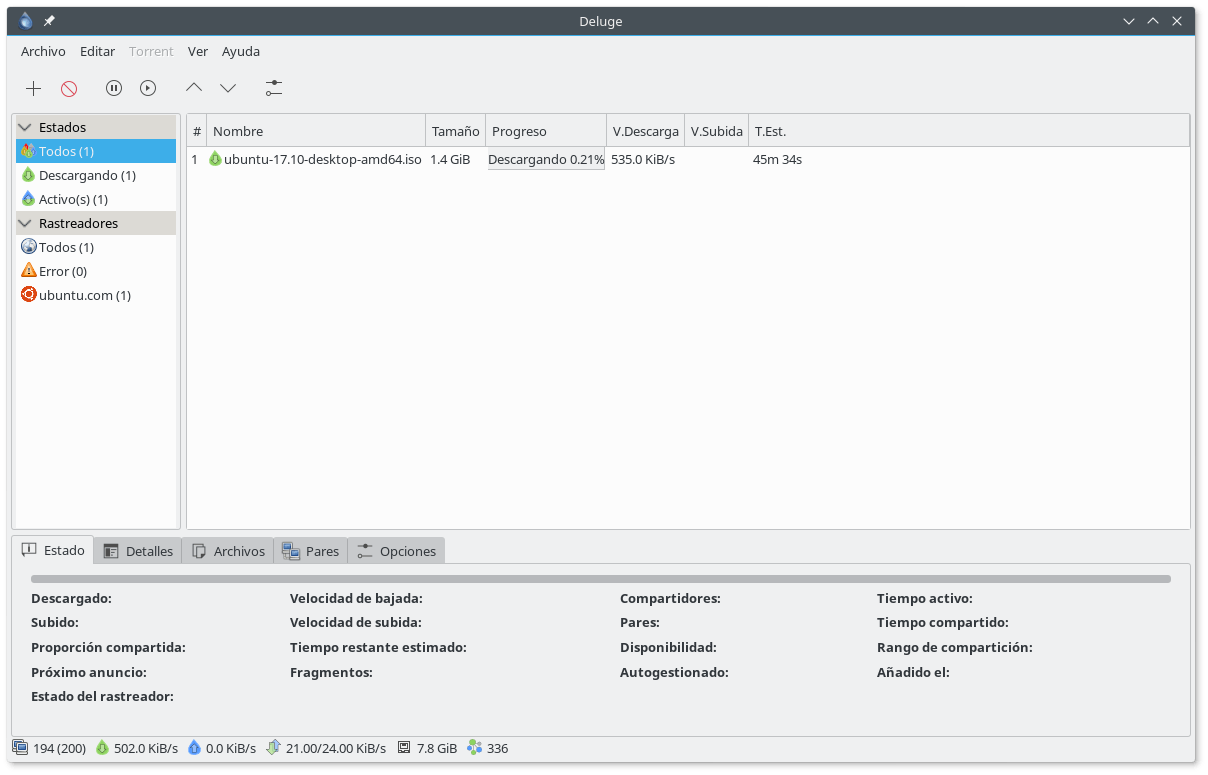Switch to the Estado tab

[x=53, y=550]
